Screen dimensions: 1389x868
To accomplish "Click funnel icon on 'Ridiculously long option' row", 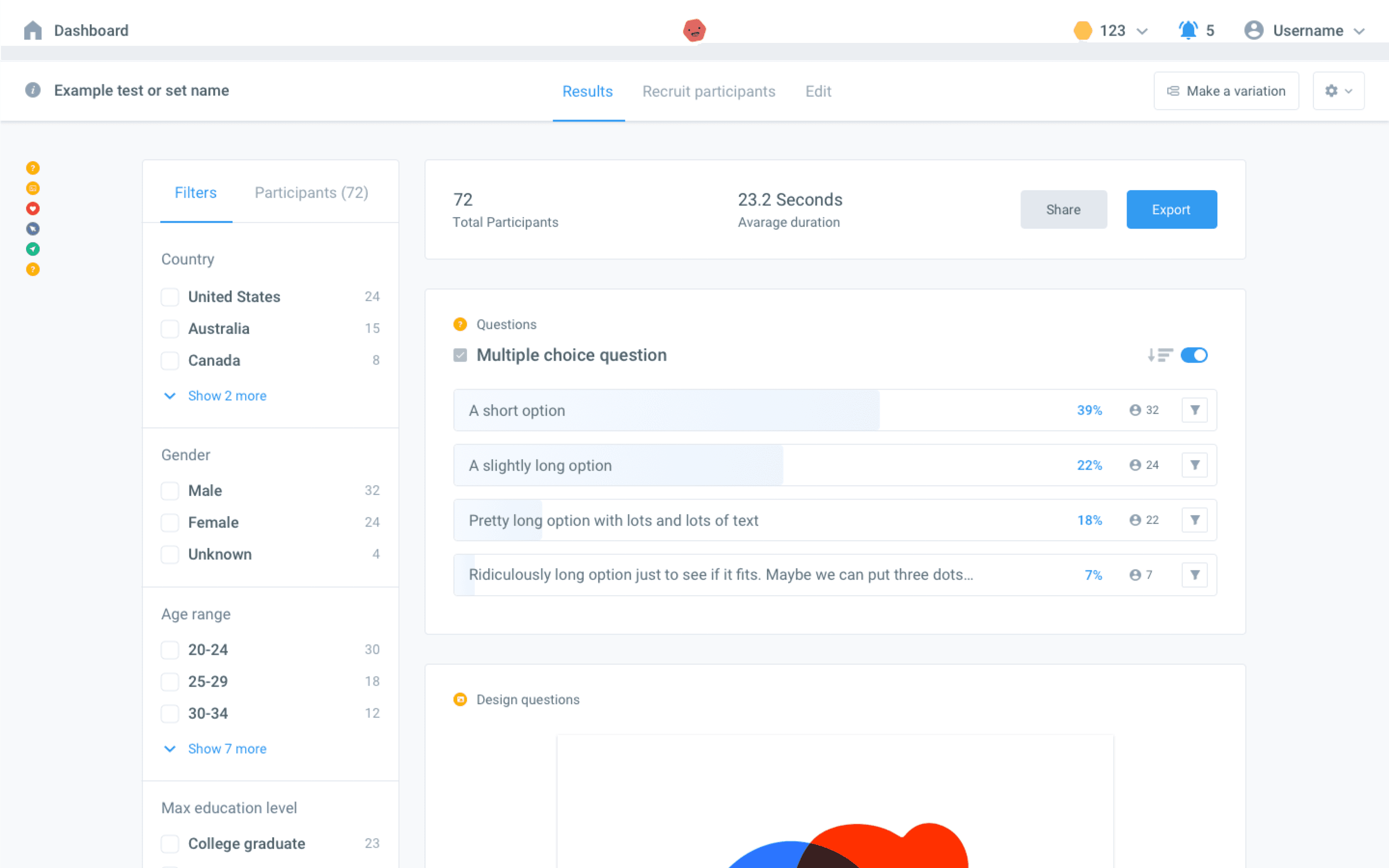I will (x=1195, y=575).
